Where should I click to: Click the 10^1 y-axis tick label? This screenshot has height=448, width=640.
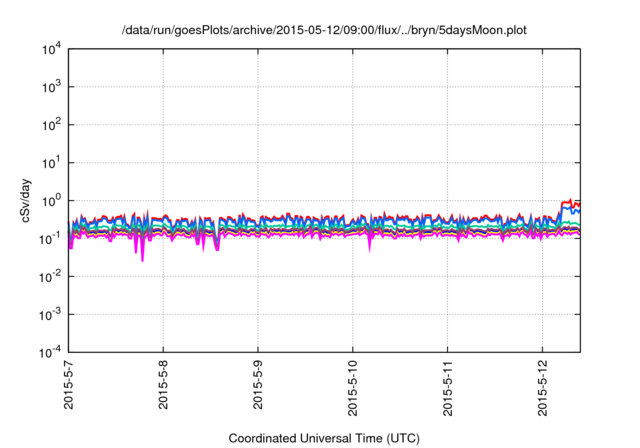click(x=51, y=163)
